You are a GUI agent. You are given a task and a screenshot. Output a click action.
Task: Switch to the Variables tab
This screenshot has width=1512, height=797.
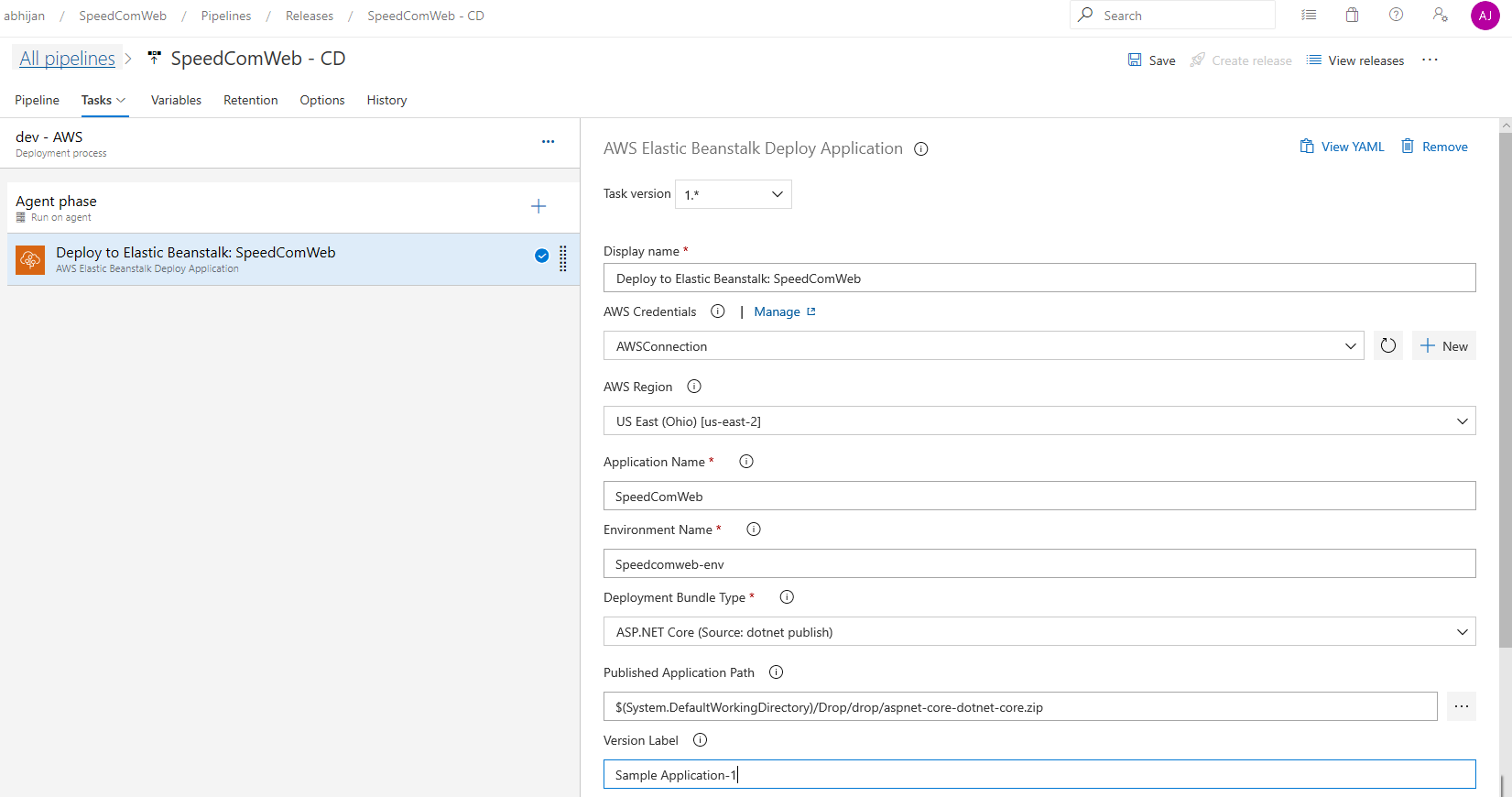pyautogui.click(x=176, y=100)
